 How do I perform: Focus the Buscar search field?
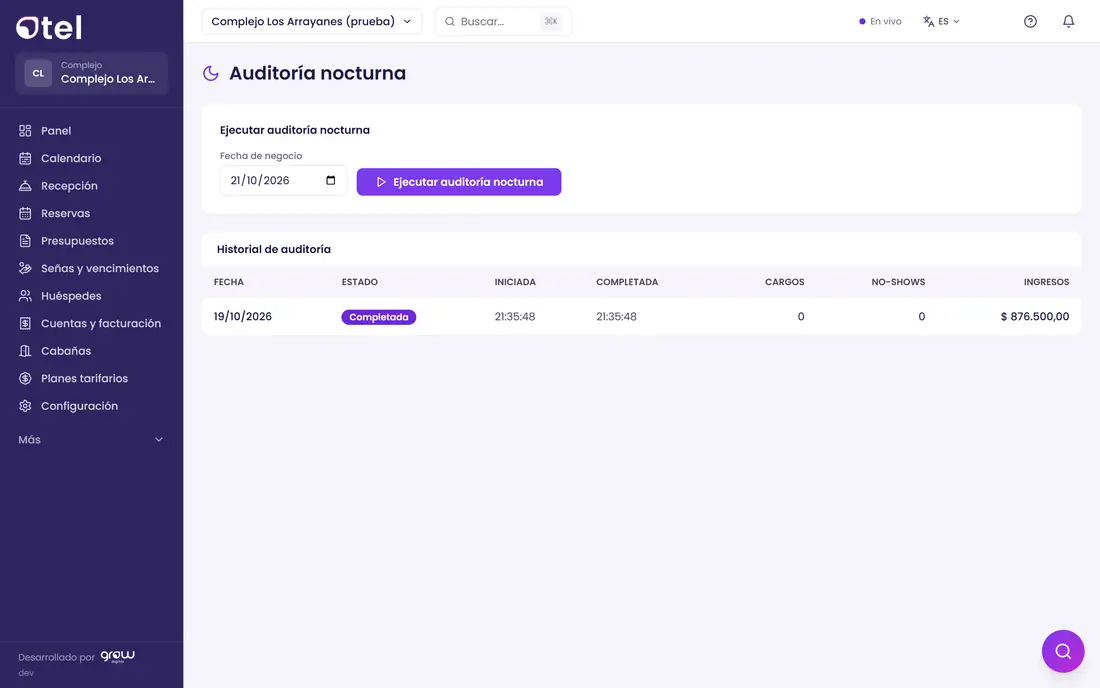(x=503, y=21)
